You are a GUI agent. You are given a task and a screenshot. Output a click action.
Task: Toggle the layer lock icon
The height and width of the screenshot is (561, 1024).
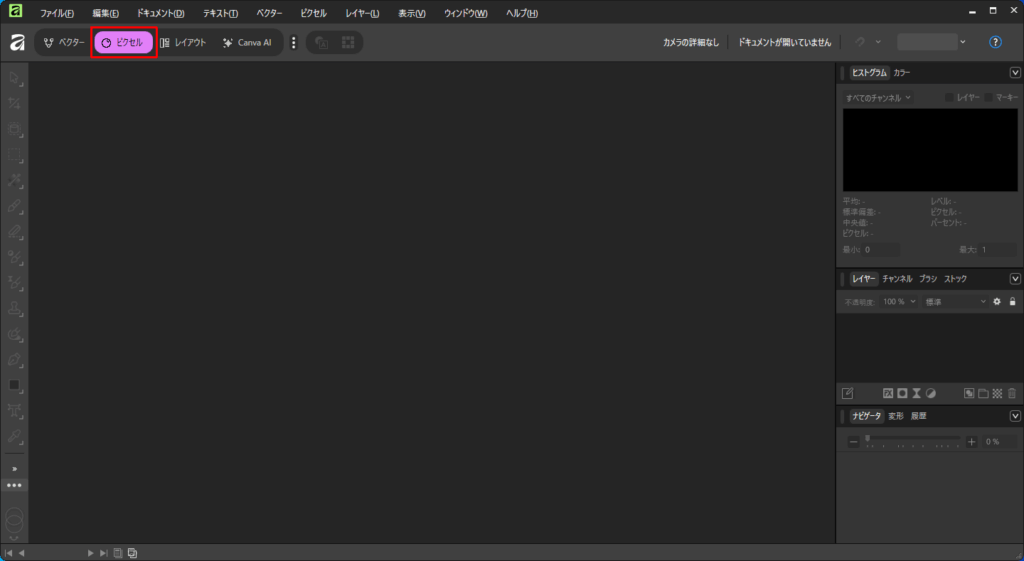1012,301
